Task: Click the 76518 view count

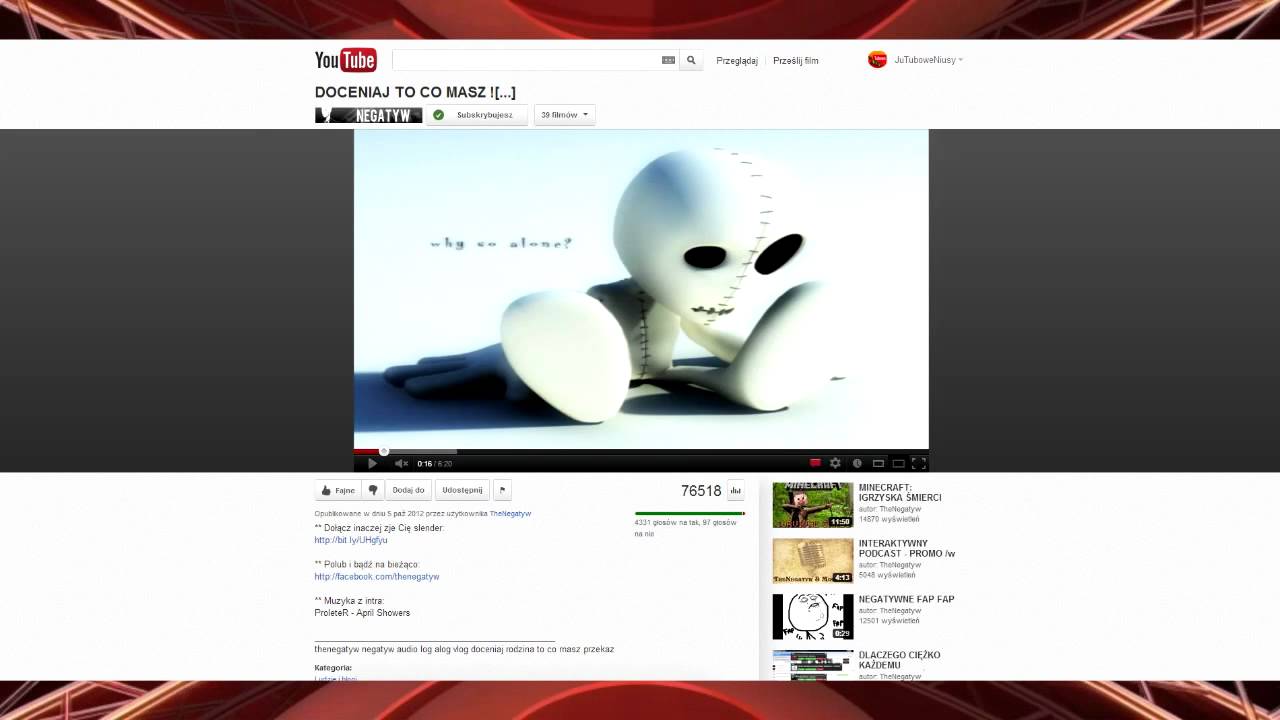Action: click(x=701, y=491)
